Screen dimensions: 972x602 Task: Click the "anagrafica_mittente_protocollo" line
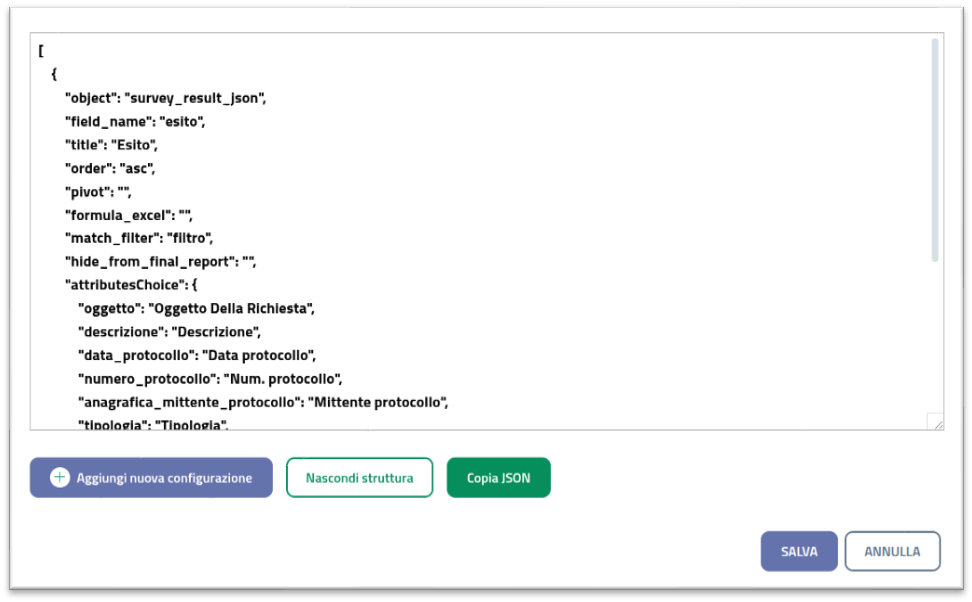pyautogui.click(x=262, y=402)
